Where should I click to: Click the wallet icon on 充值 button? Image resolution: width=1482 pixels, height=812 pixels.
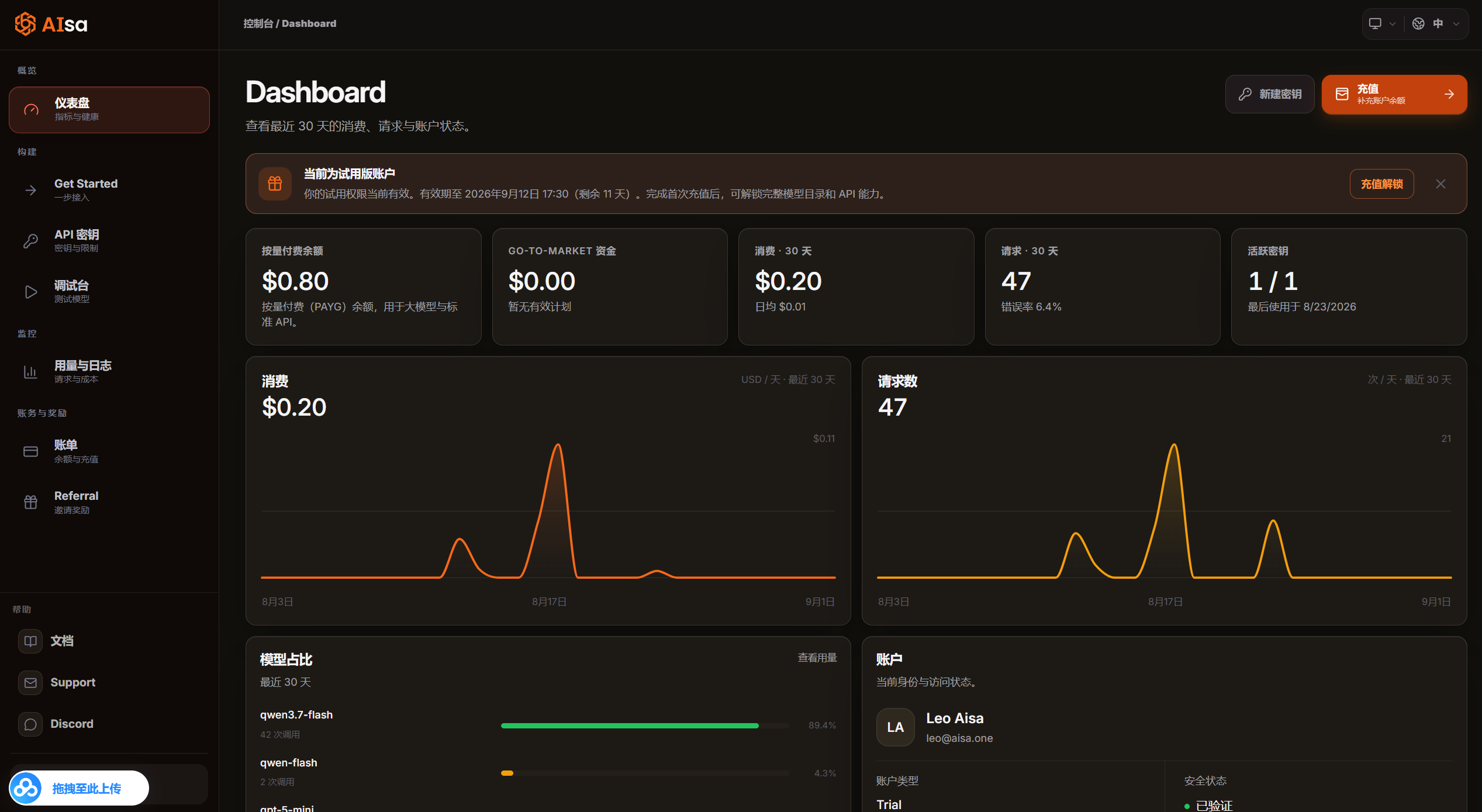(x=1342, y=94)
